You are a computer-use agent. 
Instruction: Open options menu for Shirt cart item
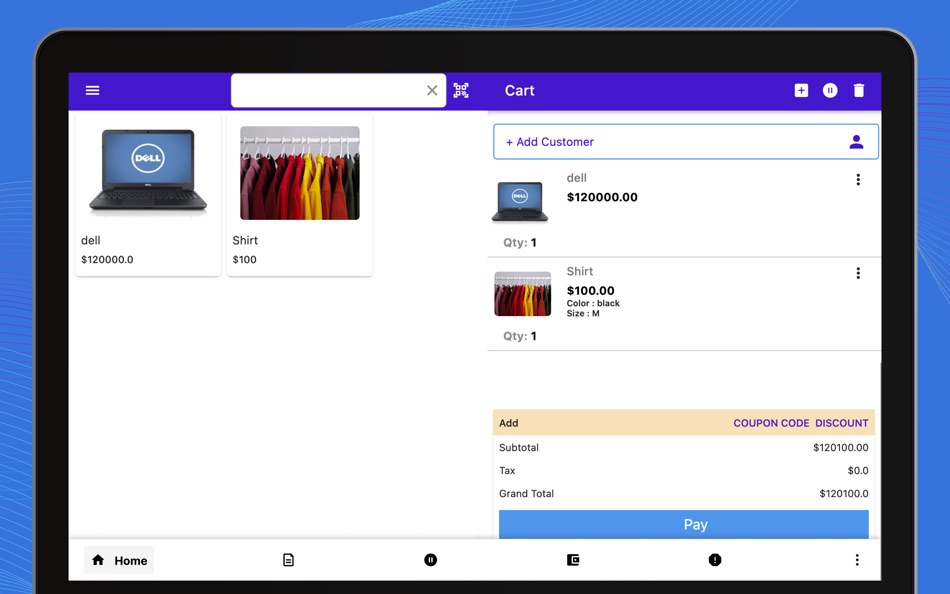point(858,273)
